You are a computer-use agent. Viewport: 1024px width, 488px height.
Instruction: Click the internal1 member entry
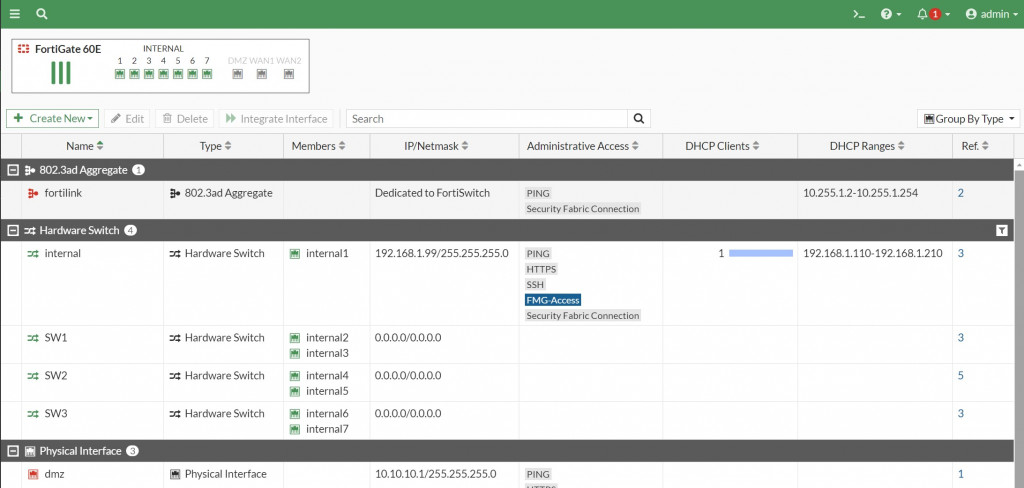[x=319, y=253]
